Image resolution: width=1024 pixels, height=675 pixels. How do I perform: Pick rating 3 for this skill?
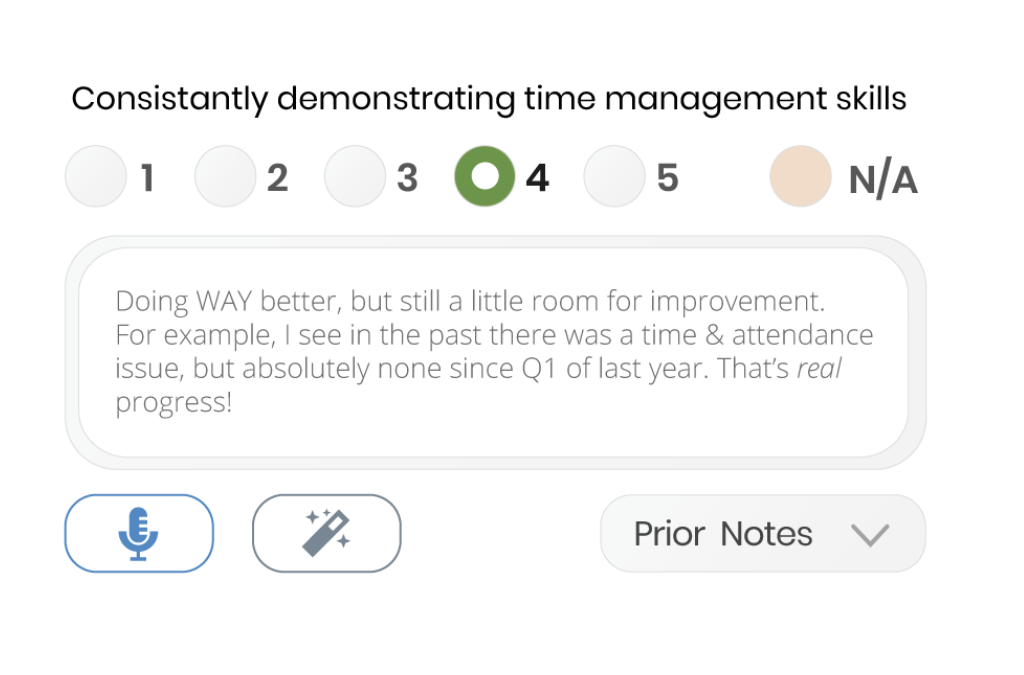(x=355, y=176)
